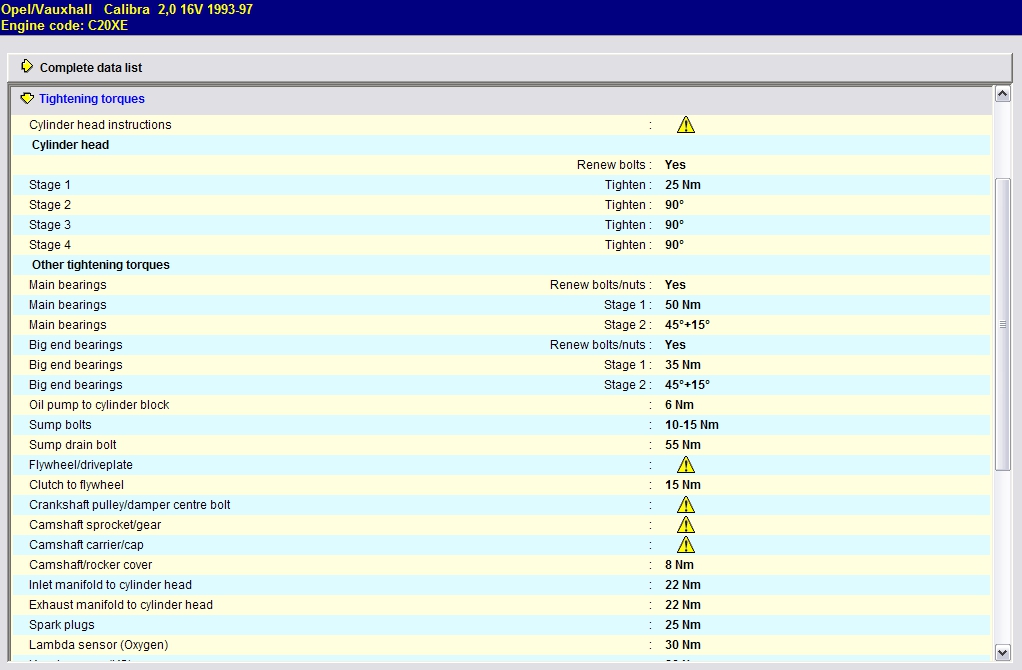Select the Stage 4 row label
Image resolution: width=1022 pixels, height=670 pixels.
[x=50, y=245]
